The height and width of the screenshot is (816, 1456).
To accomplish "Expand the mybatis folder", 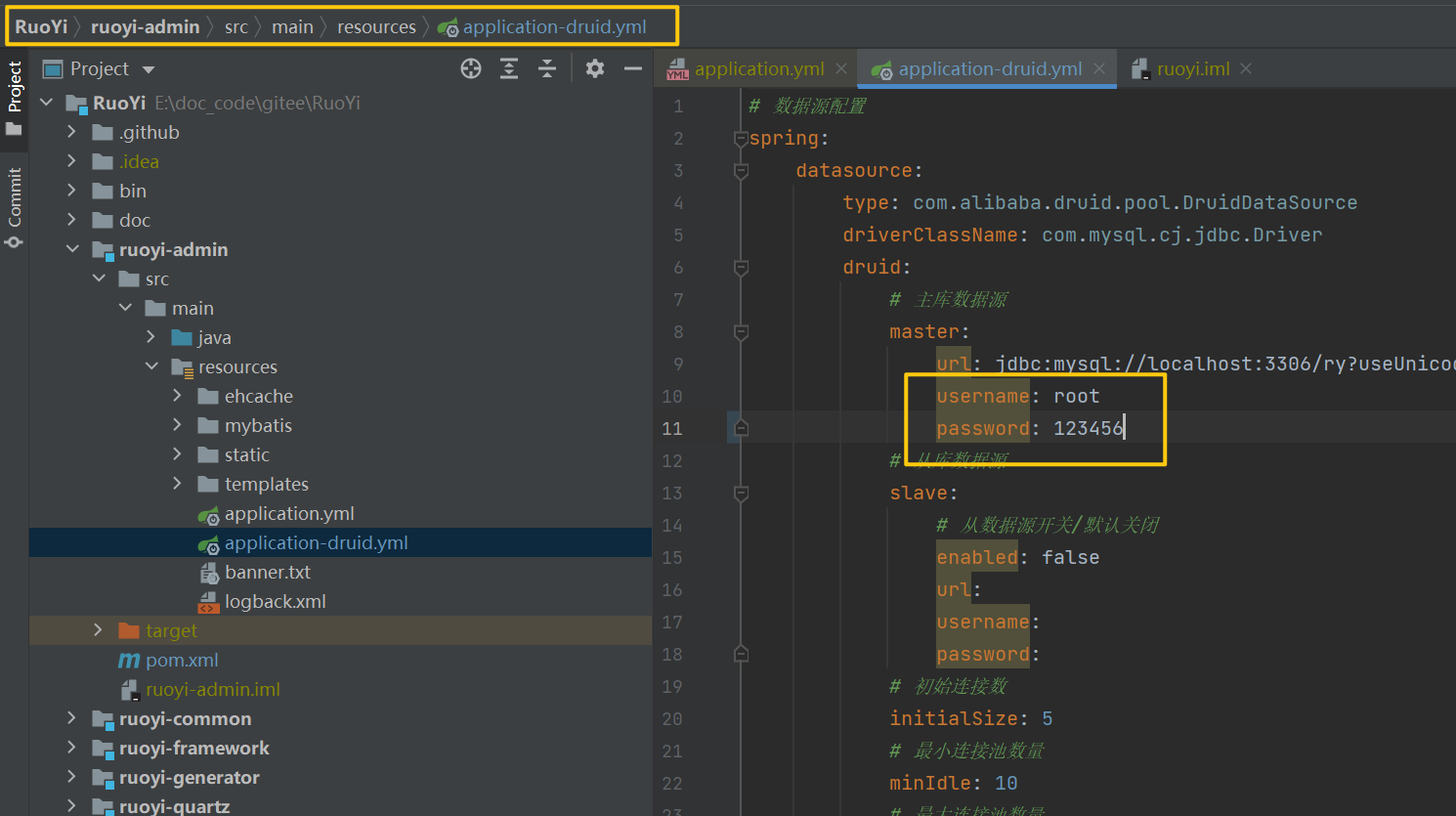I will [177, 424].
